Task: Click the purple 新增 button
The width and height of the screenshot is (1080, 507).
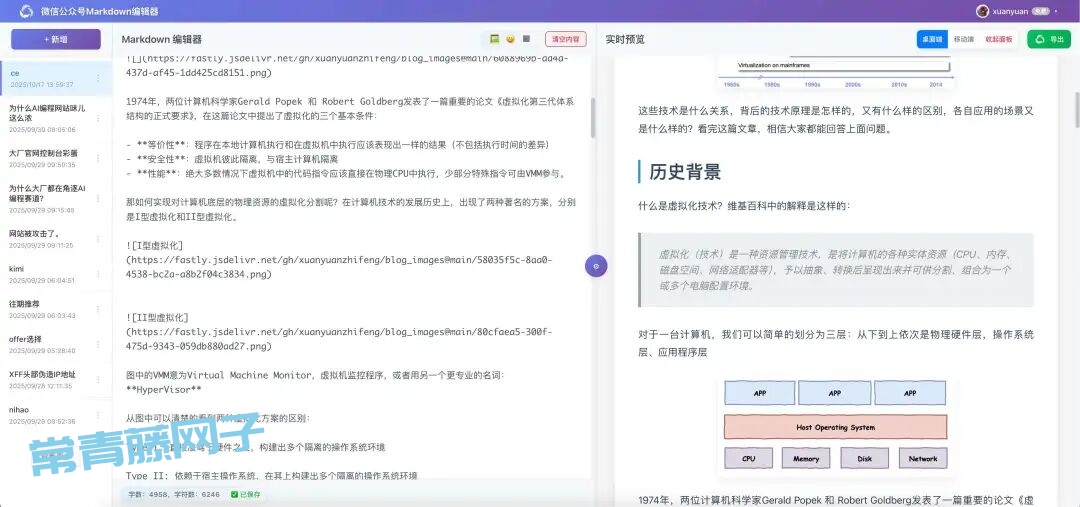Action: coord(56,39)
